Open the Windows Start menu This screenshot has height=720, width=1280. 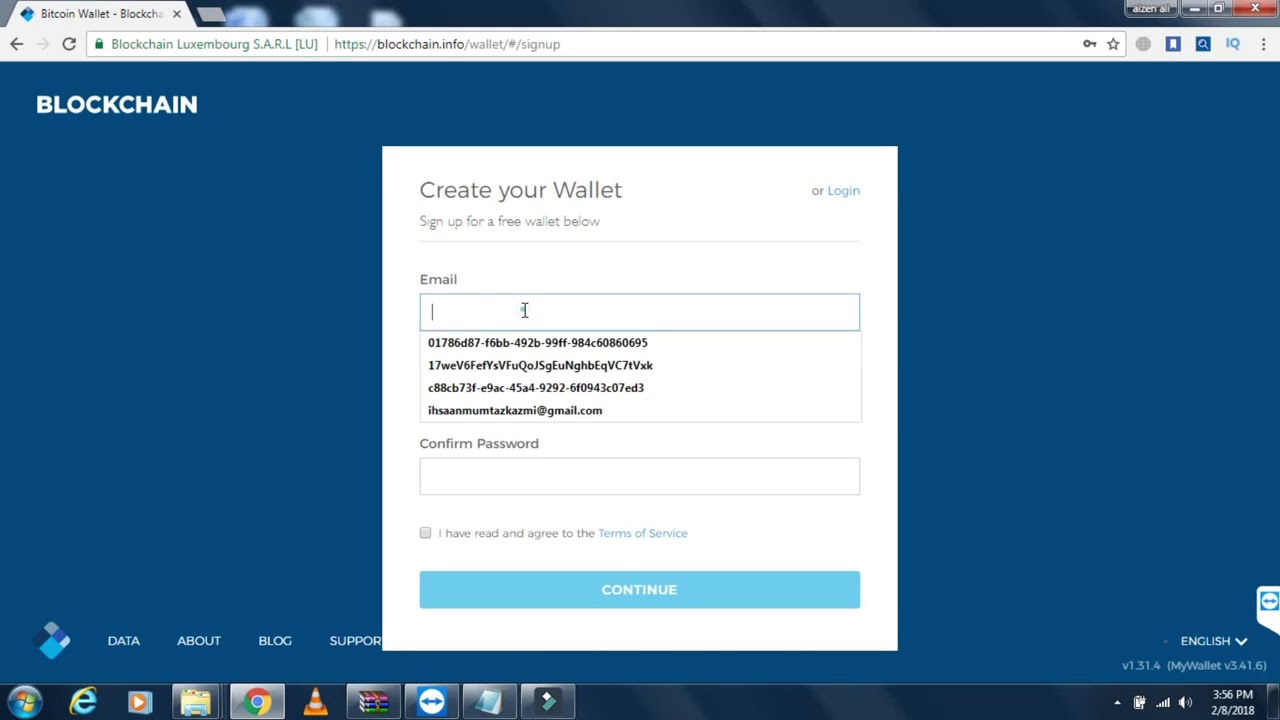25,702
